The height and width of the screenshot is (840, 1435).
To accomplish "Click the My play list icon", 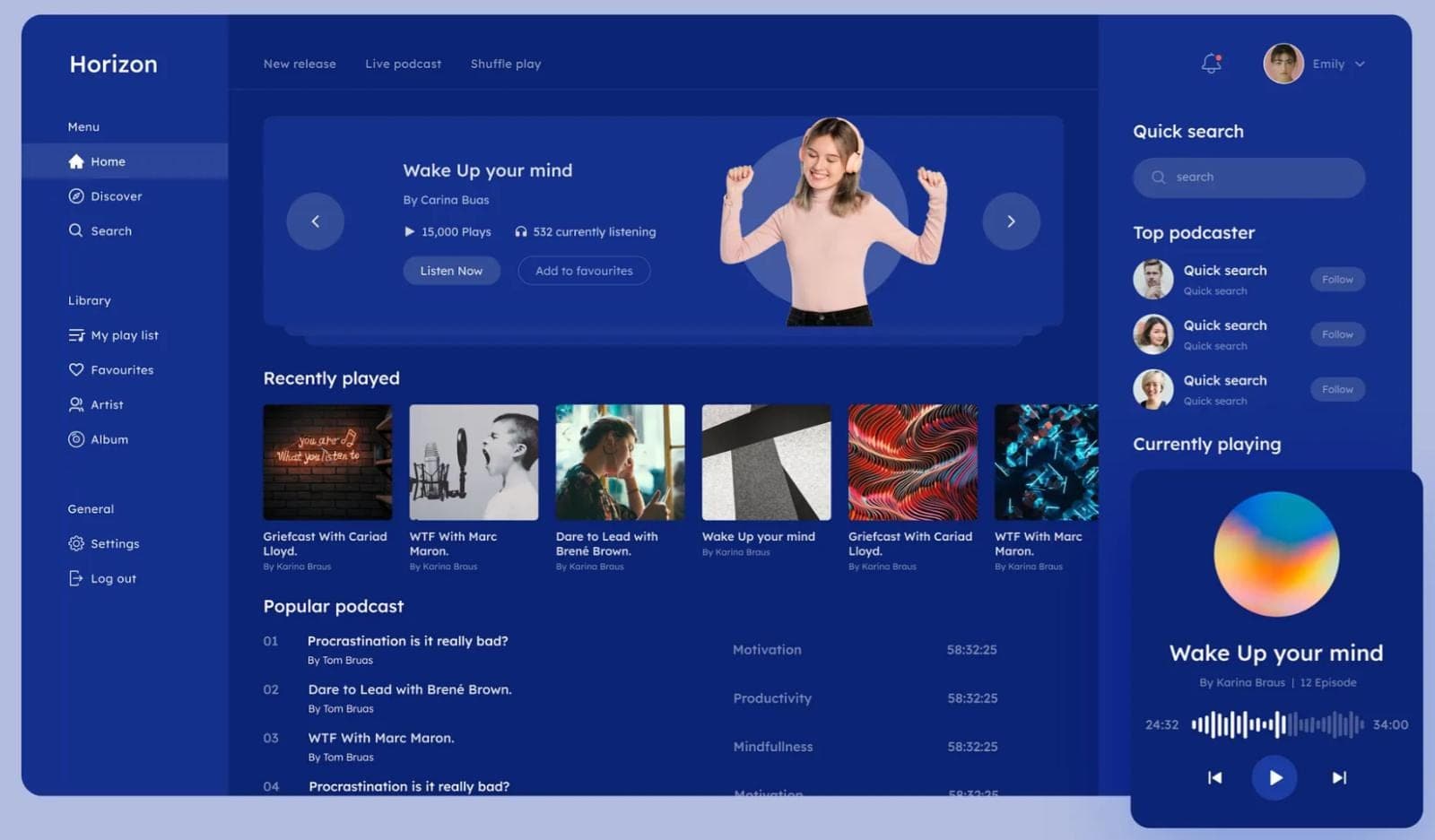I will pos(76,335).
